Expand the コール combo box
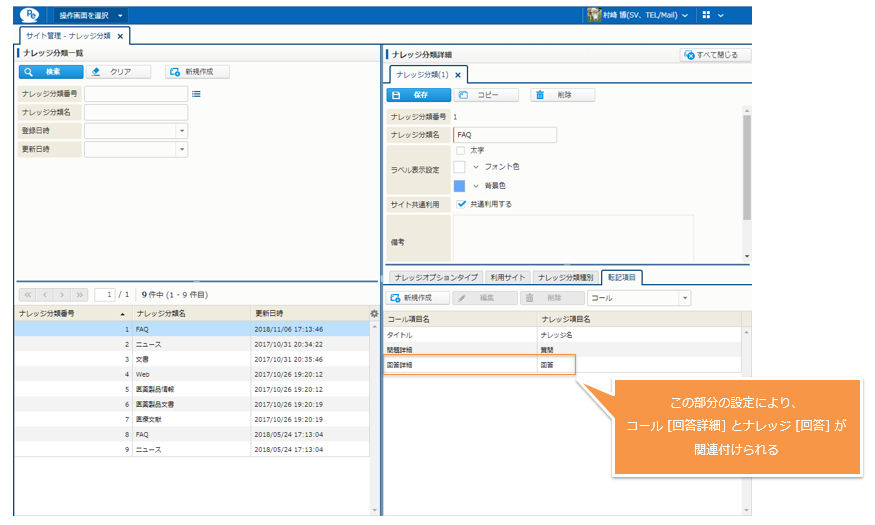Image resolution: width=875 pixels, height=525 pixels. (684, 298)
